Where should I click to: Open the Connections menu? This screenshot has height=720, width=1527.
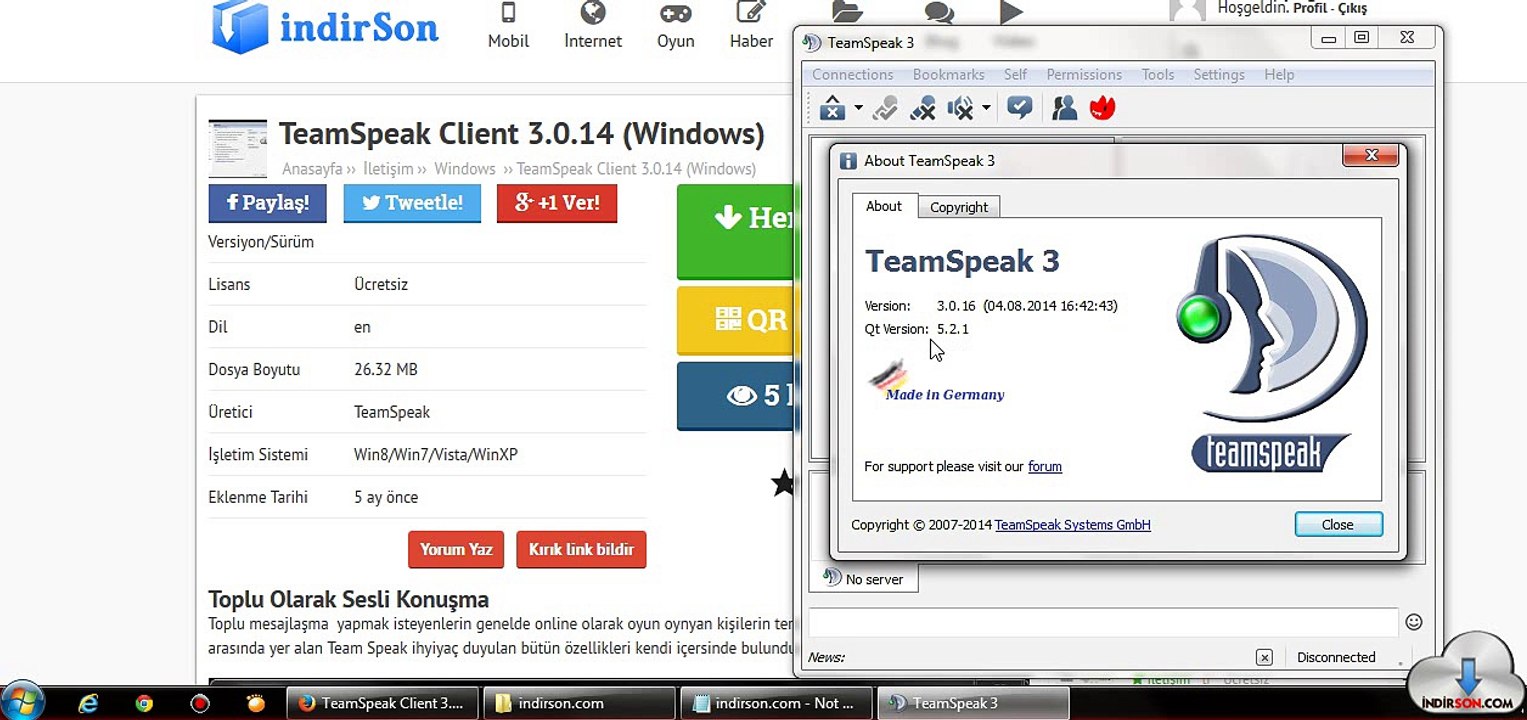(x=852, y=75)
